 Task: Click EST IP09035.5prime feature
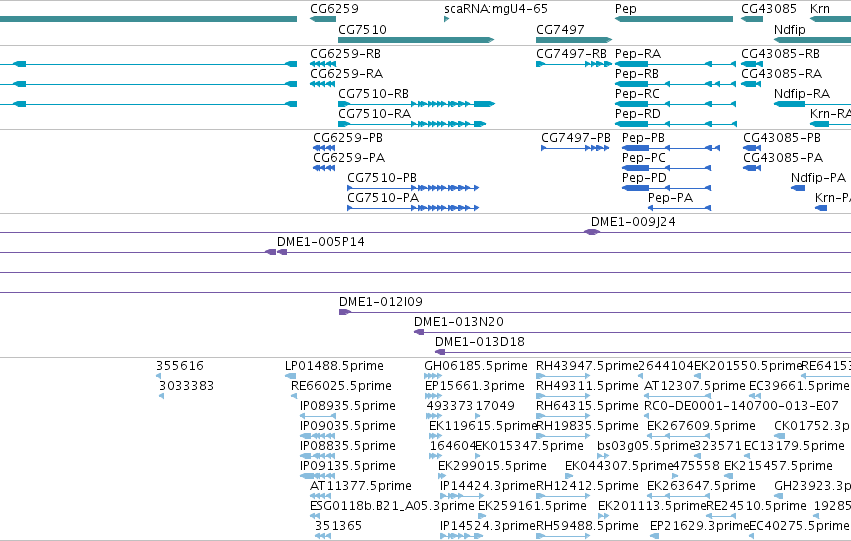tap(317, 436)
